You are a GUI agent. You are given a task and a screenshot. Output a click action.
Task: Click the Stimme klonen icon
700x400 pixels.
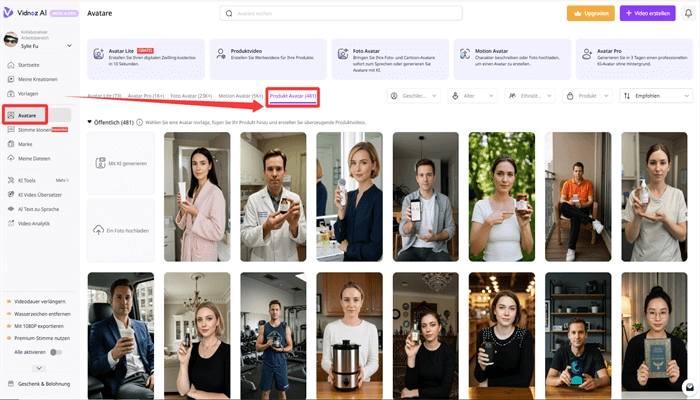(x=11, y=129)
